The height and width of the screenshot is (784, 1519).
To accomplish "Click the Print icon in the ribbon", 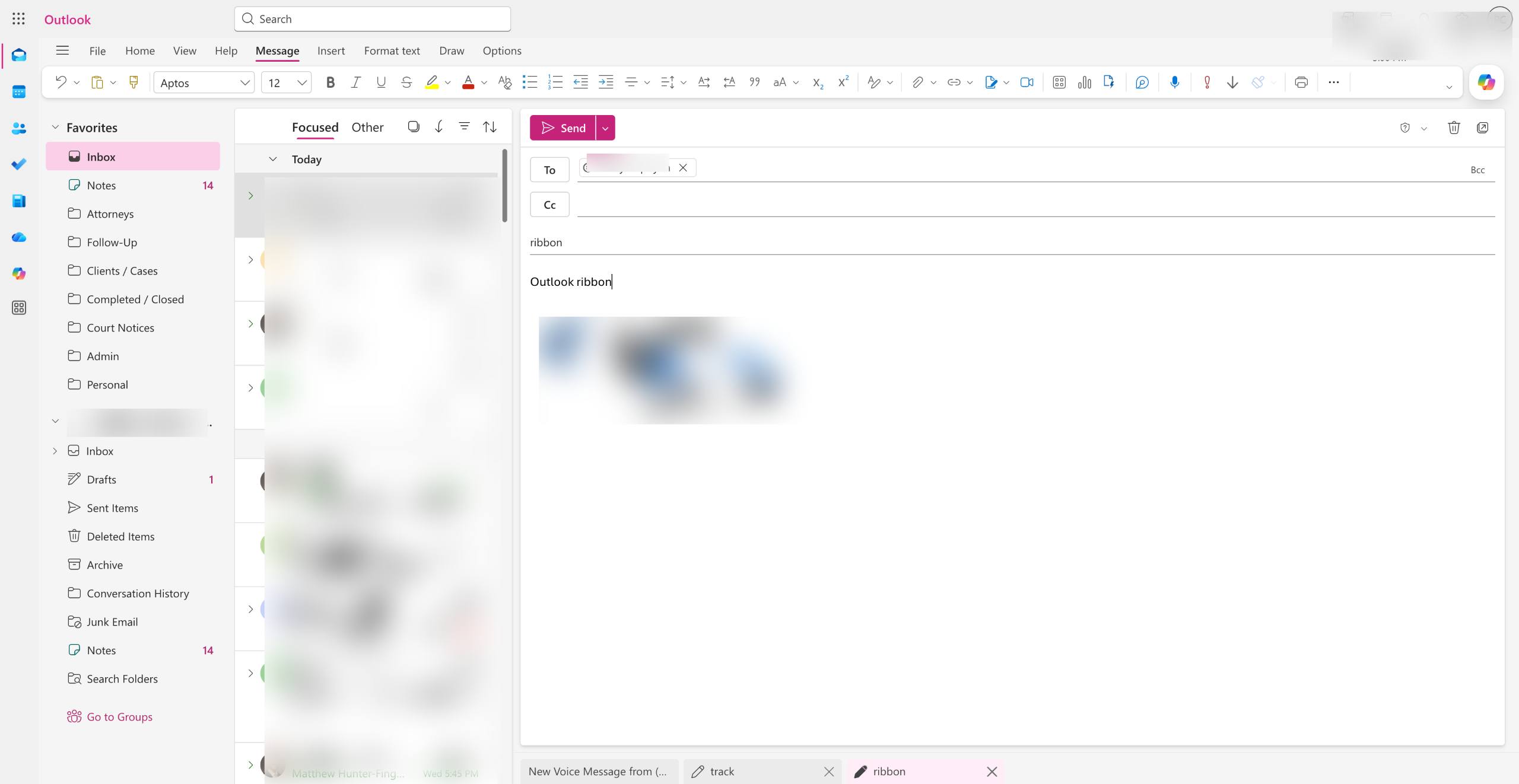I will pyautogui.click(x=1301, y=82).
